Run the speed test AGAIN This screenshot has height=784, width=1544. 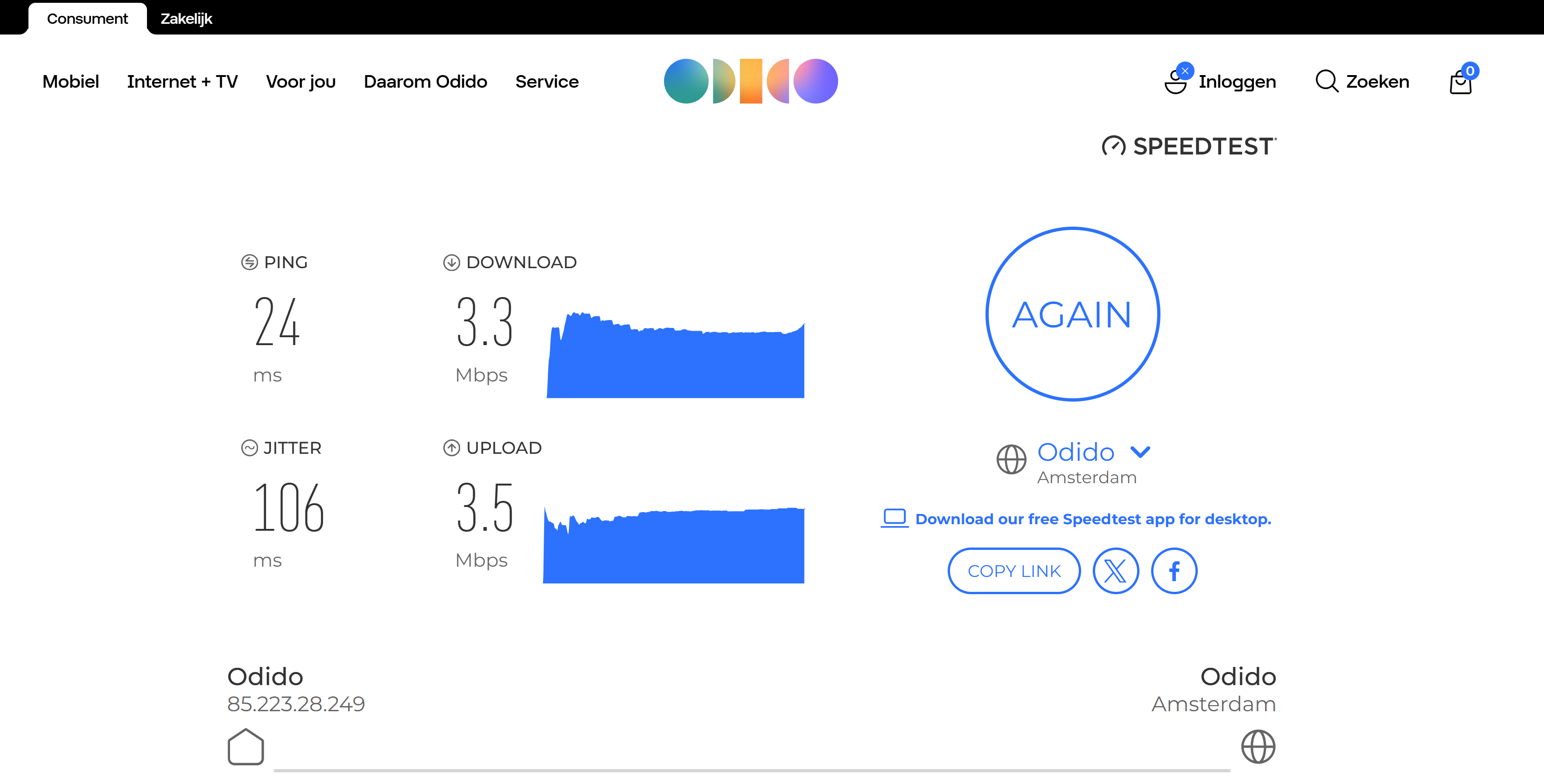pos(1073,314)
